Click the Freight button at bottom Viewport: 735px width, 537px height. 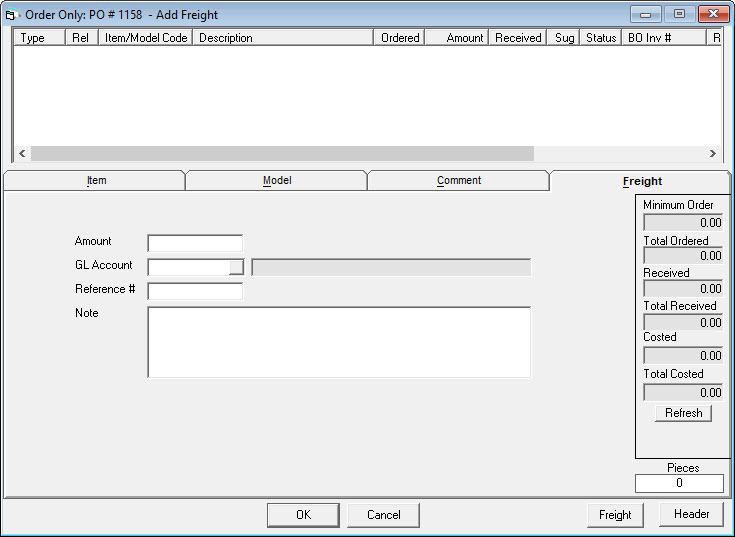coord(615,515)
